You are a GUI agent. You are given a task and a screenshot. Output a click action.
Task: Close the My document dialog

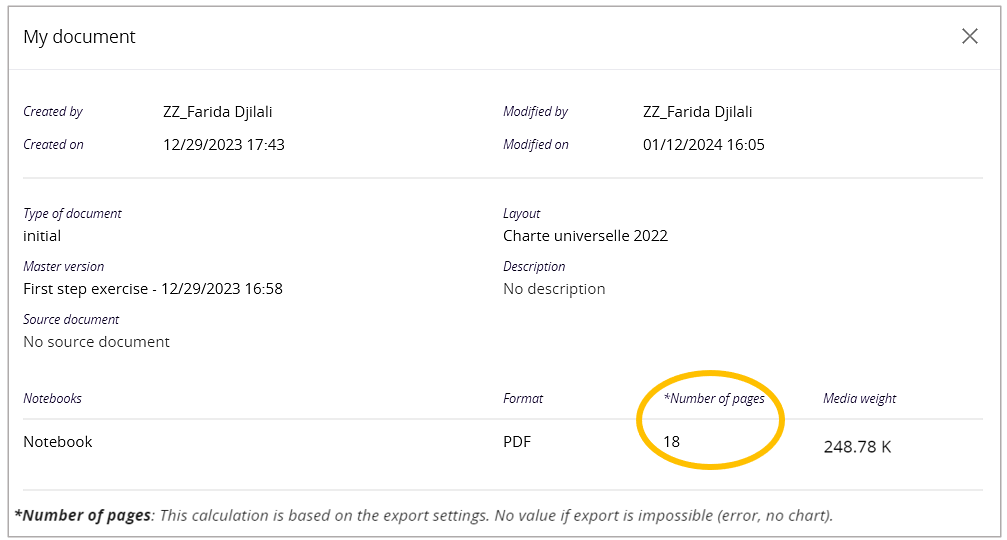pos(969,36)
